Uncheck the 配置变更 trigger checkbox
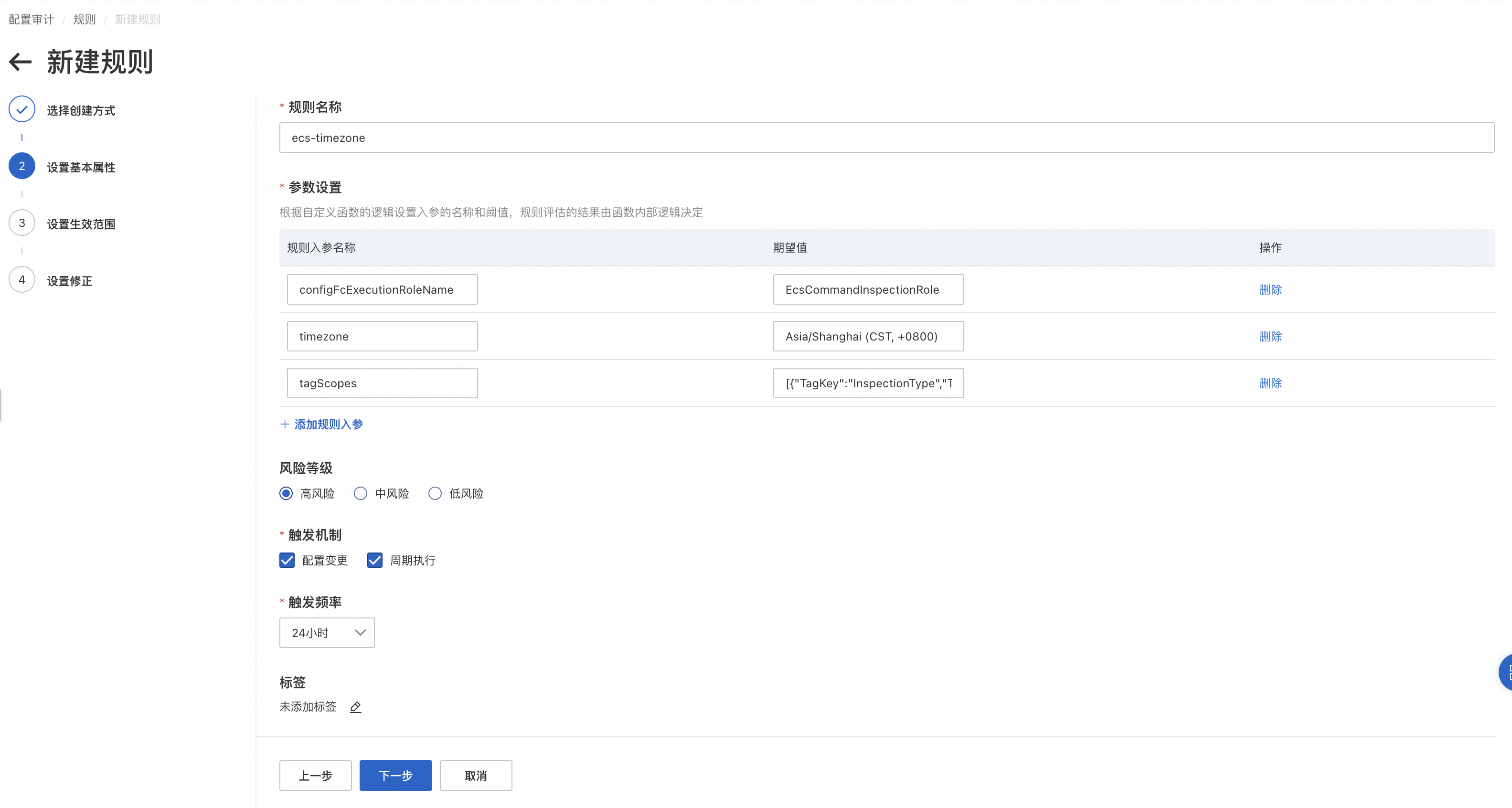Screen dimensions: 1512x808 287,560
